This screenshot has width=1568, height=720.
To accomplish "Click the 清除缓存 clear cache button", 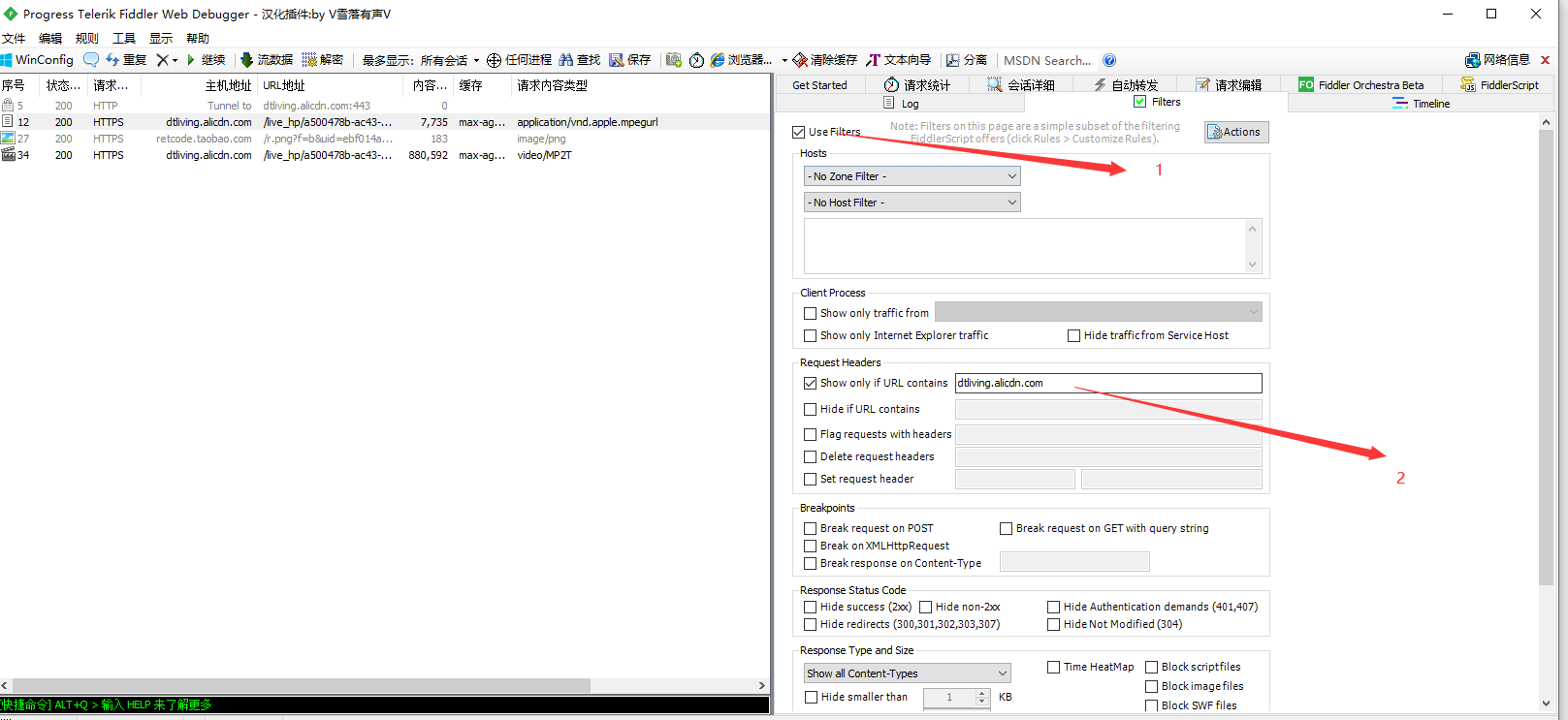I will click(x=825, y=60).
